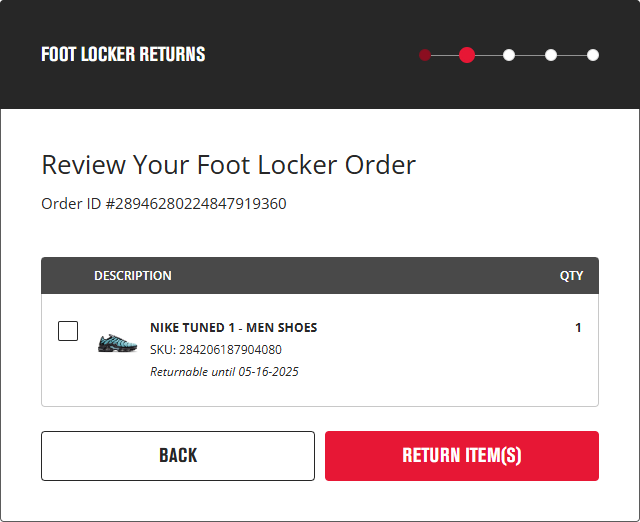Click the Review Your Foot Locker Order heading
This screenshot has width=640, height=522.
pos(229,165)
